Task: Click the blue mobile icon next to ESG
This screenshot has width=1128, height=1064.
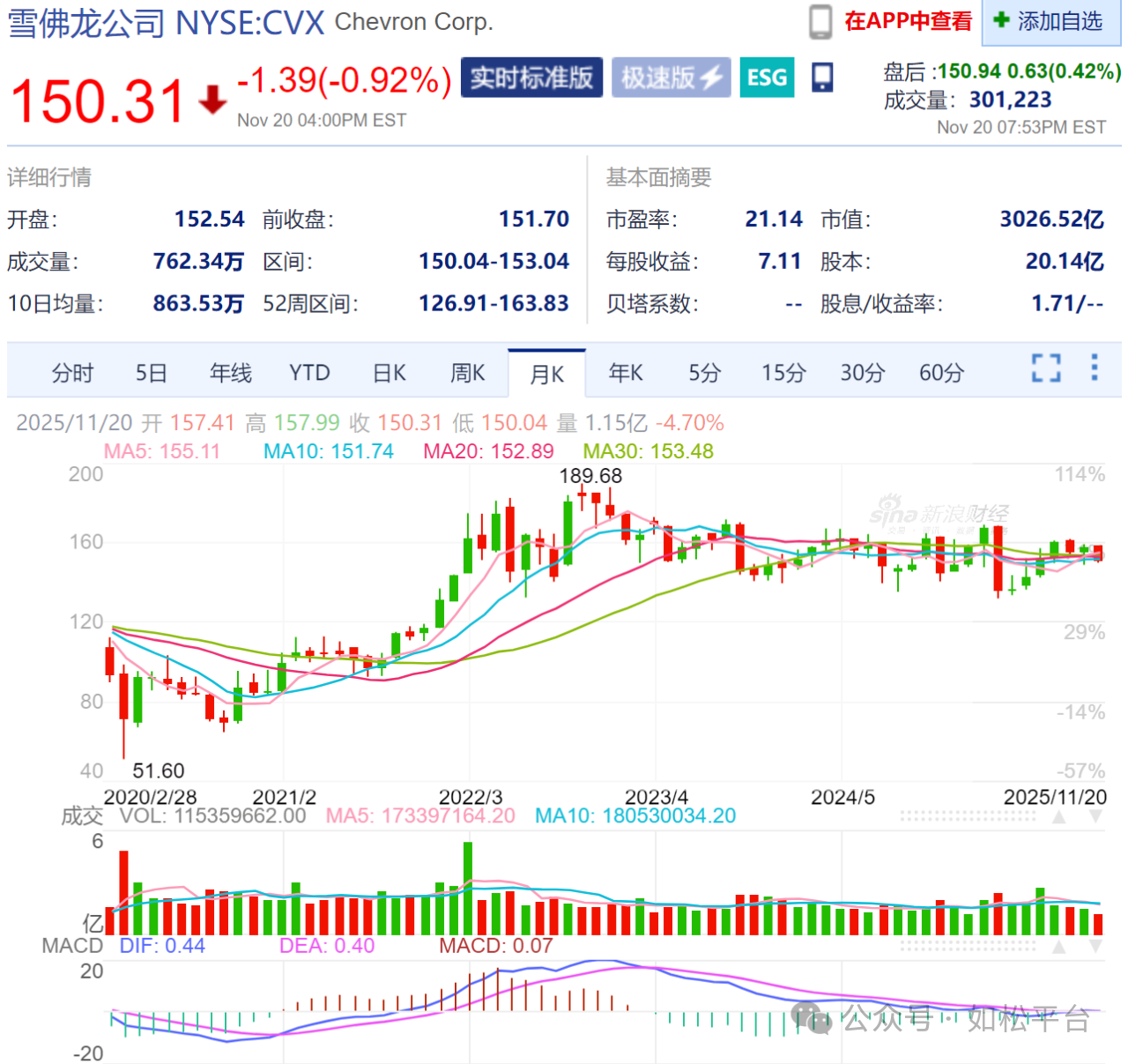Action: coord(822,78)
